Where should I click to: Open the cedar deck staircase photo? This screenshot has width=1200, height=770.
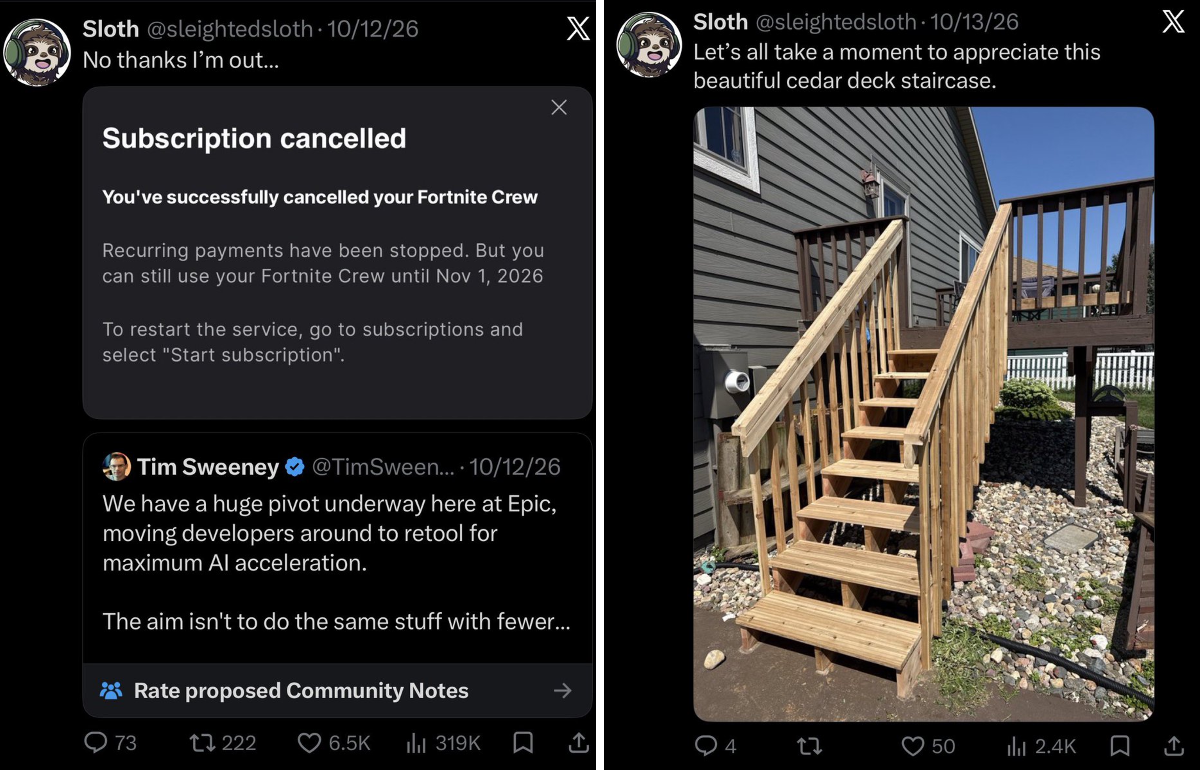point(924,414)
